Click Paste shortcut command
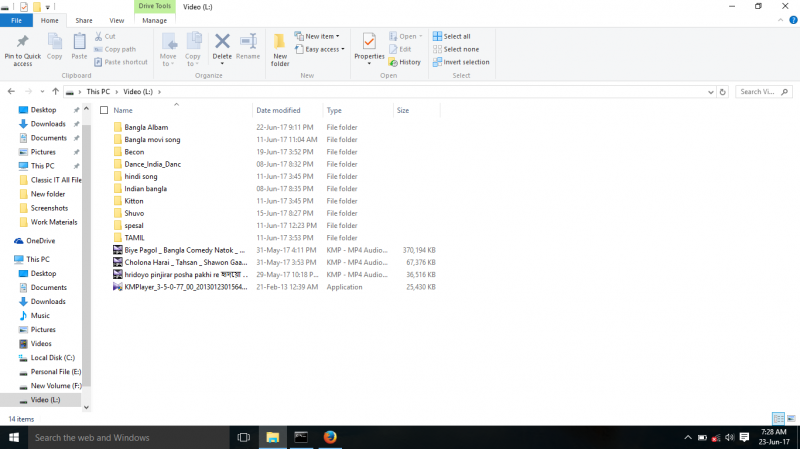Screen dimensions: 800x449 (121, 62)
